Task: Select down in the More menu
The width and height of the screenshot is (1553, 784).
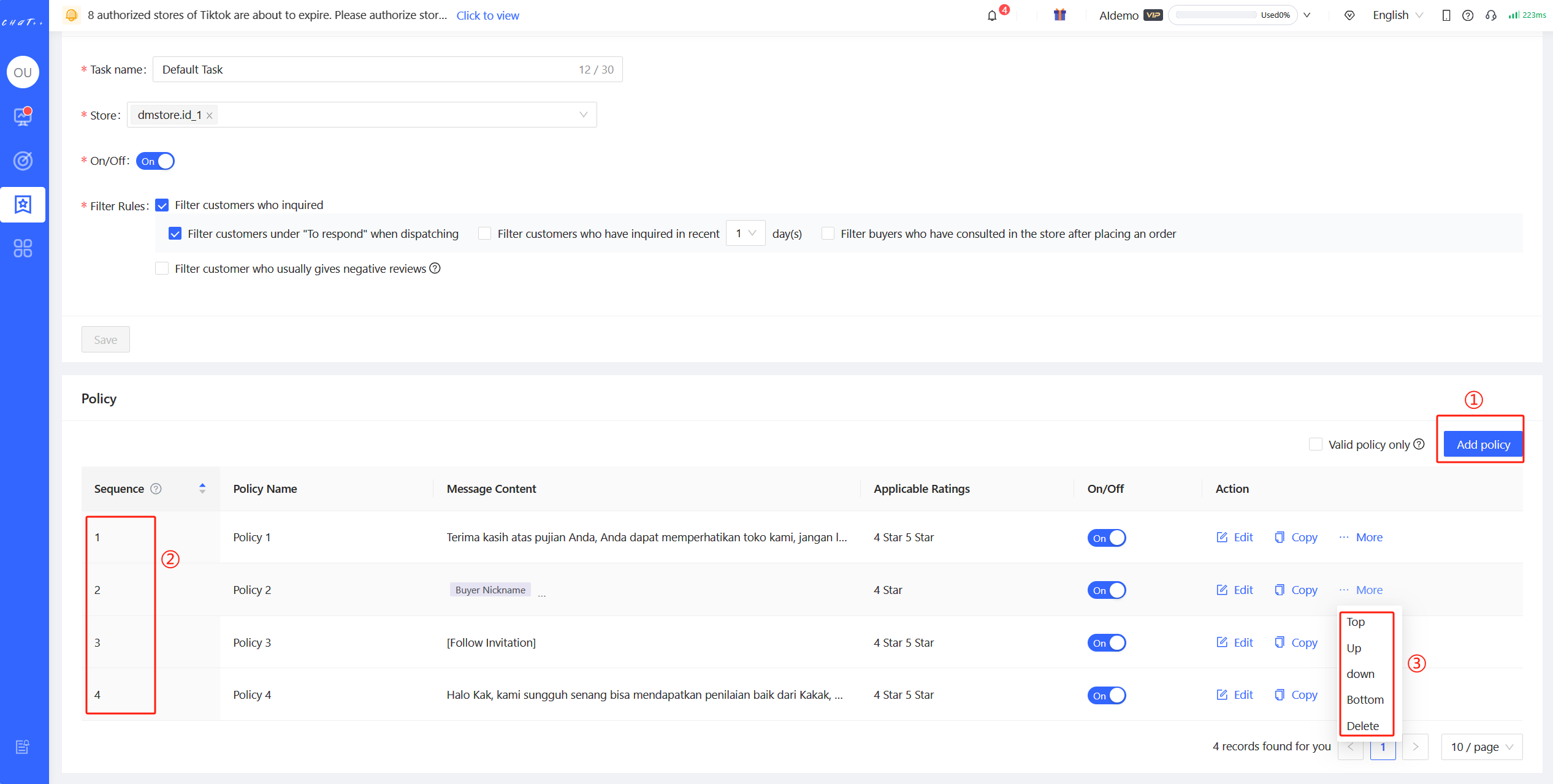Action: [1367, 674]
